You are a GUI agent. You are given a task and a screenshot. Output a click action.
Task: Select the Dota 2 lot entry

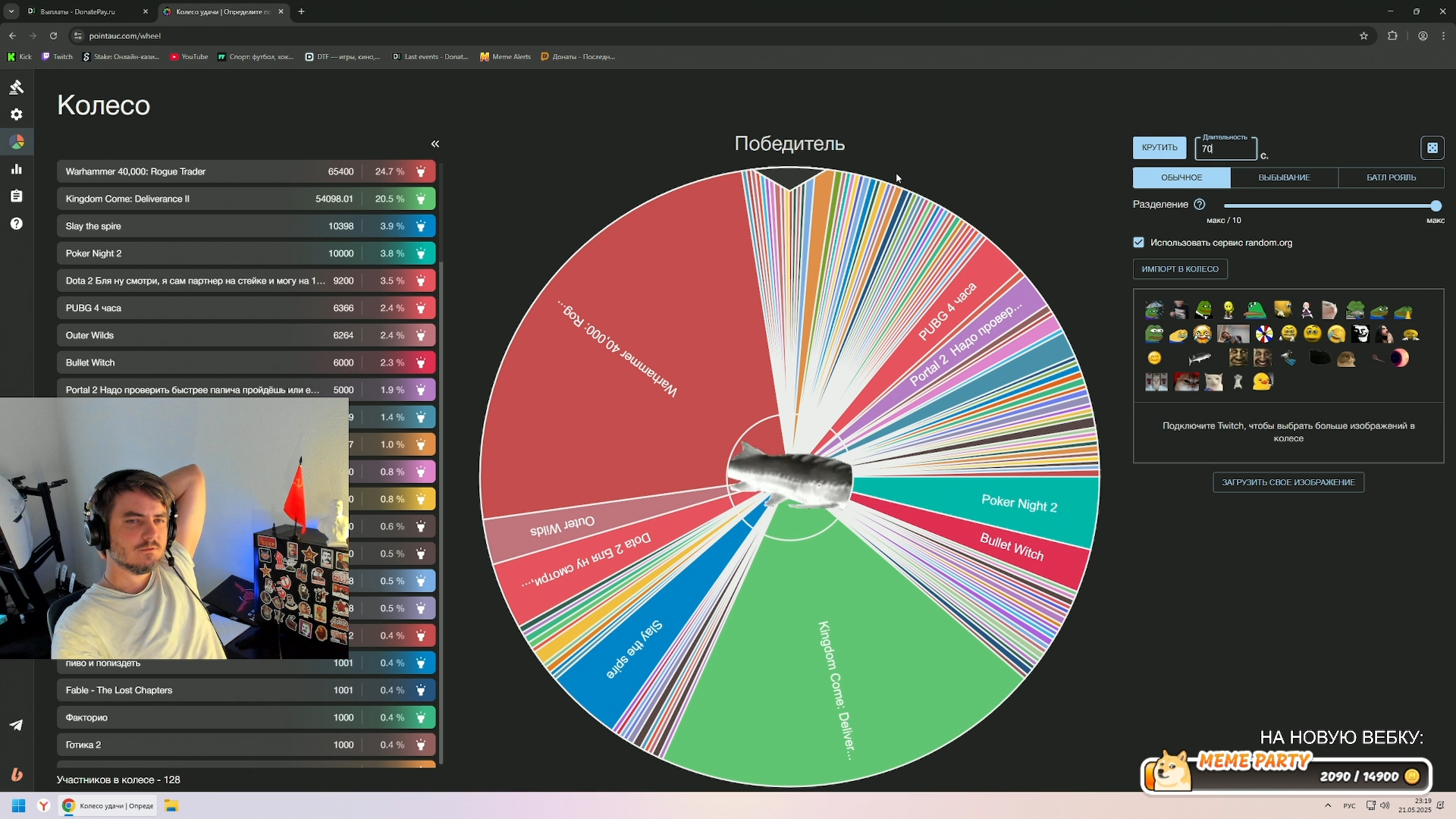(x=246, y=281)
